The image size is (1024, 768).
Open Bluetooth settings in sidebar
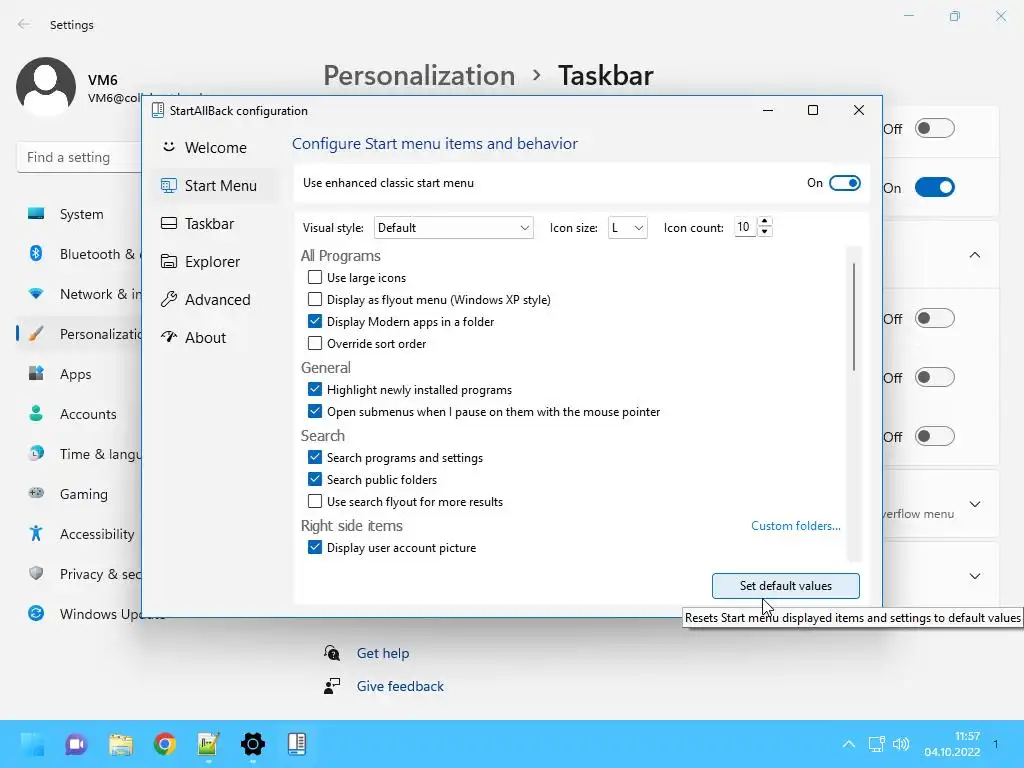tap(80, 254)
